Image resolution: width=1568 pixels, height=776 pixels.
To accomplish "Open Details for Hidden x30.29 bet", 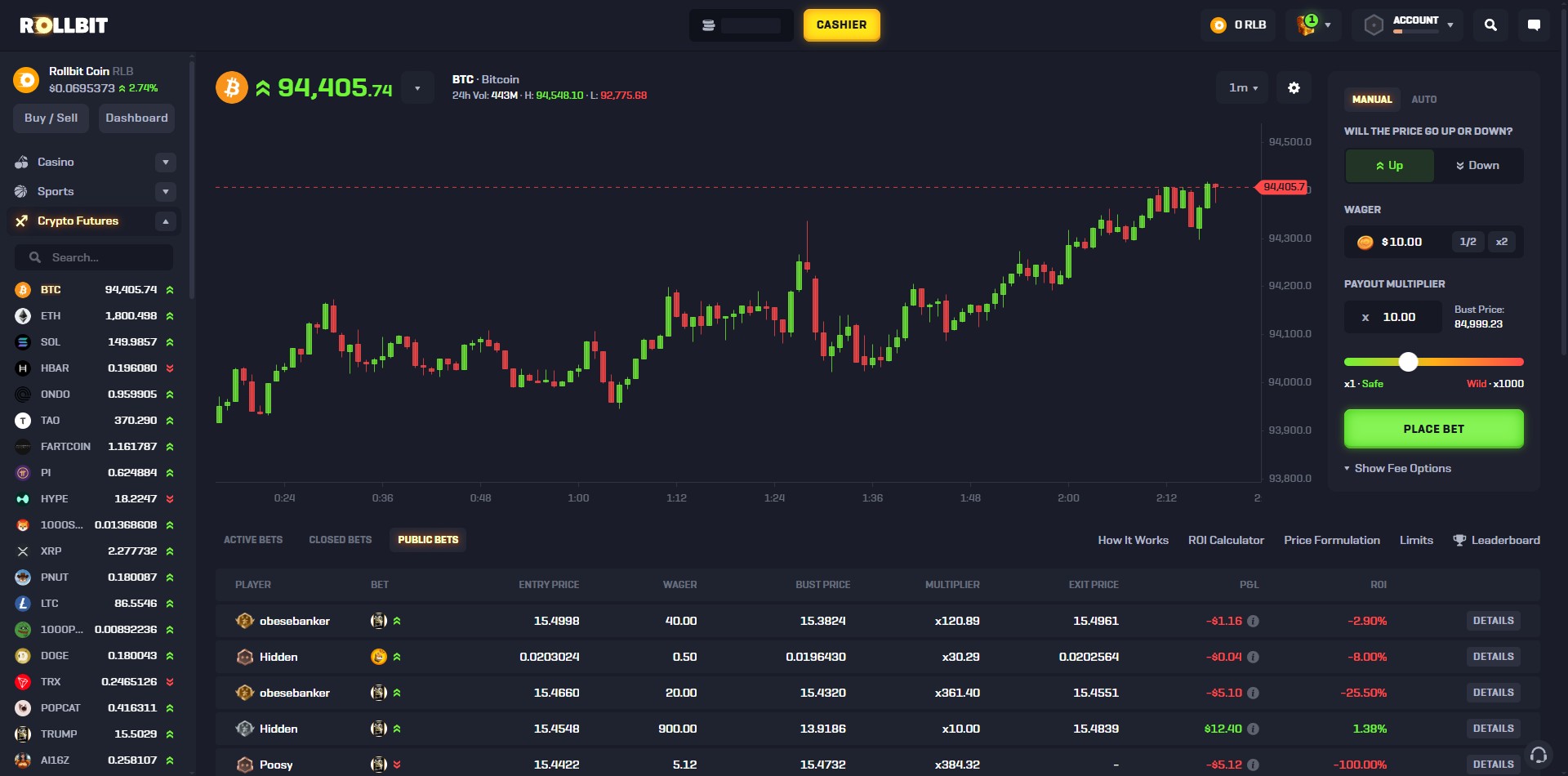I will [1493, 657].
